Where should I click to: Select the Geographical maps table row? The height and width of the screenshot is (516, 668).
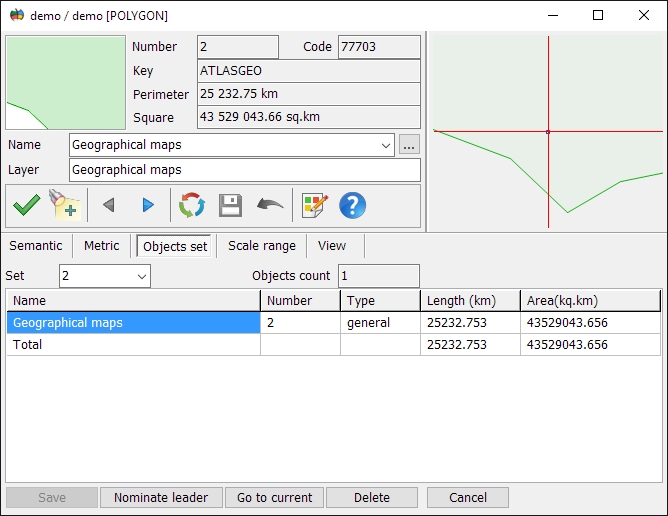tap(133, 323)
